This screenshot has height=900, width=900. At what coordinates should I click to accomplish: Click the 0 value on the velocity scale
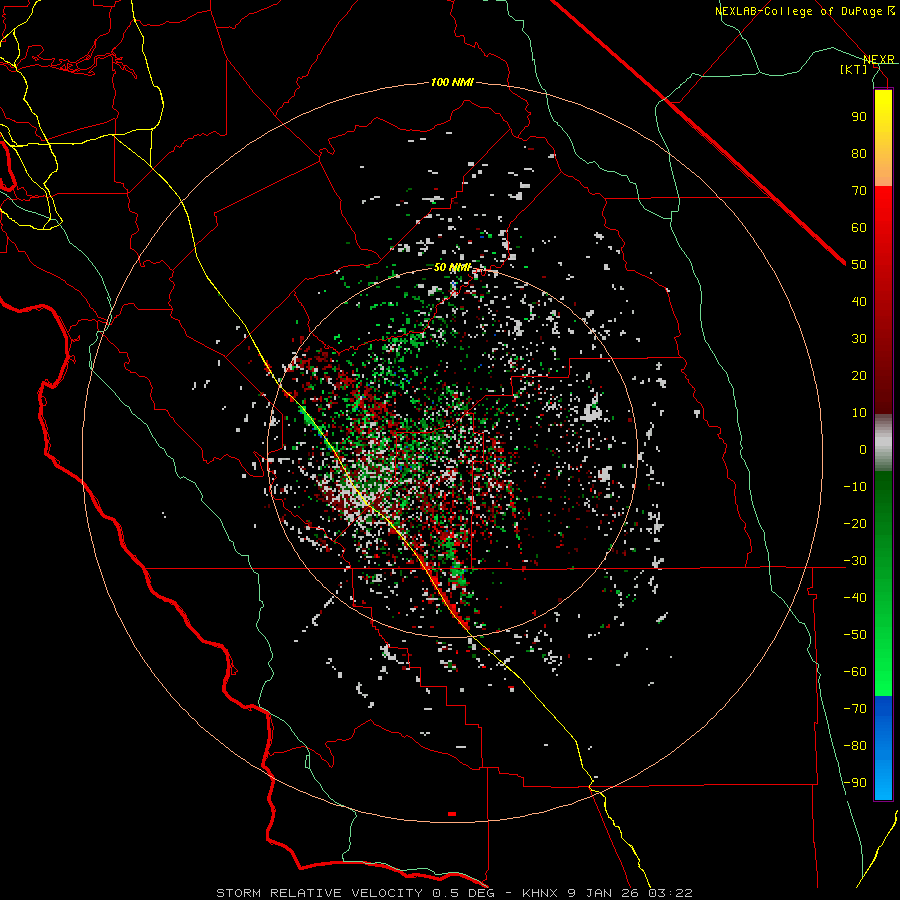[863, 449]
